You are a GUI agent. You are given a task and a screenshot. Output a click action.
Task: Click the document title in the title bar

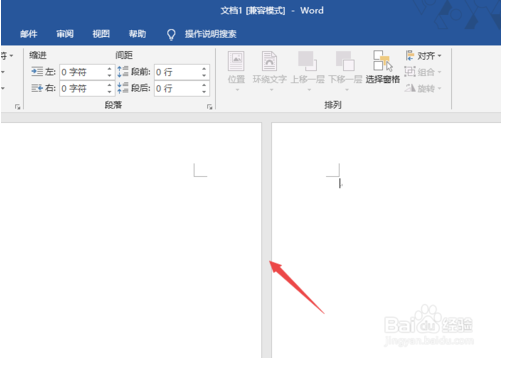coord(272,10)
